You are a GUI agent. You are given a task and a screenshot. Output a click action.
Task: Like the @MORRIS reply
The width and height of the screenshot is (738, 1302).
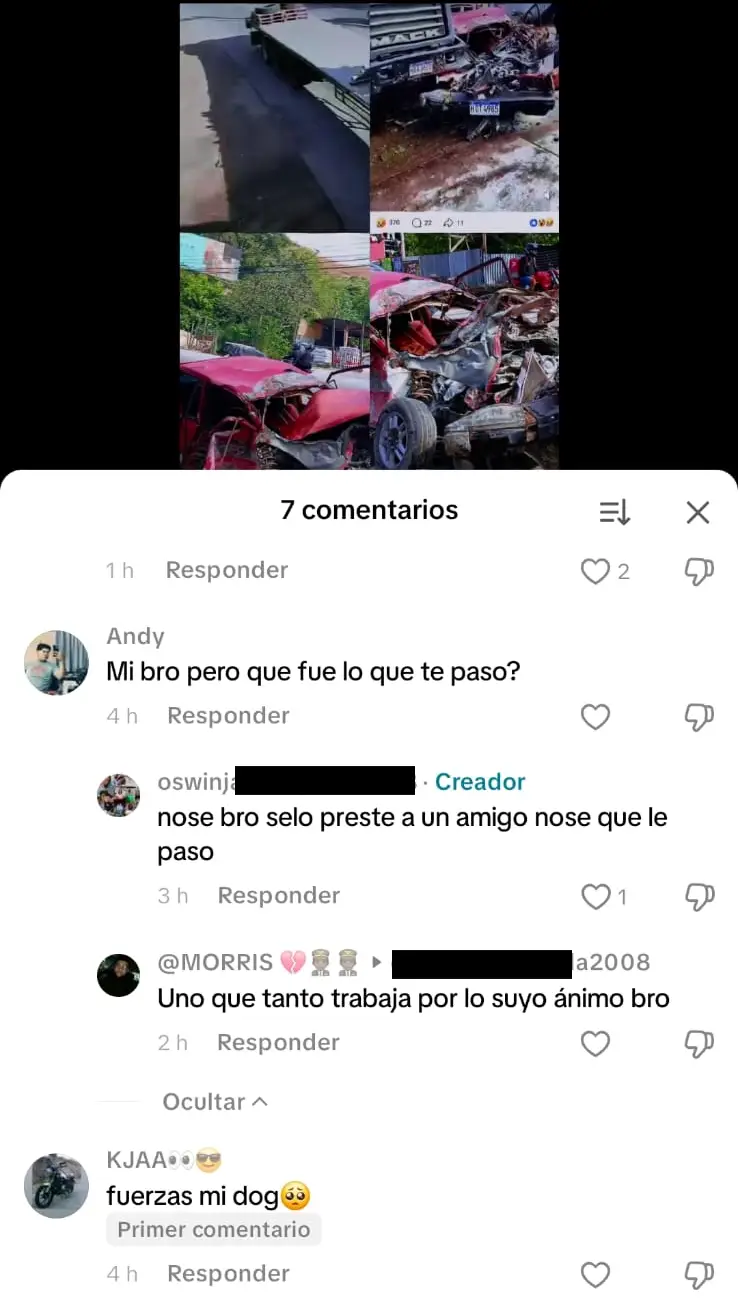(x=596, y=1043)
